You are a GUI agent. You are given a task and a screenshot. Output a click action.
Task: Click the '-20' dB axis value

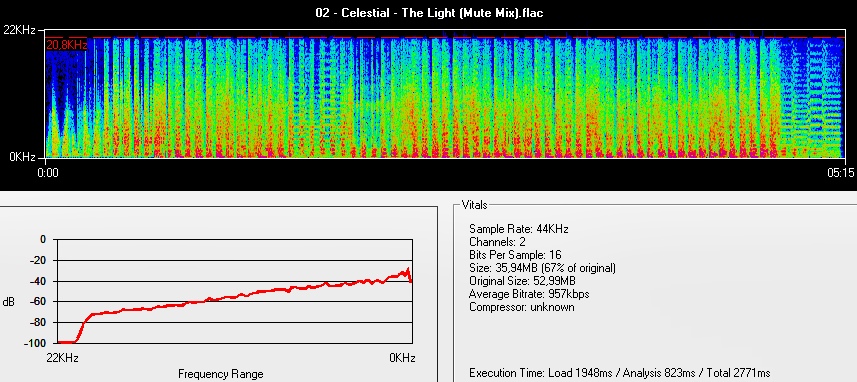click(x=37, y=260)
